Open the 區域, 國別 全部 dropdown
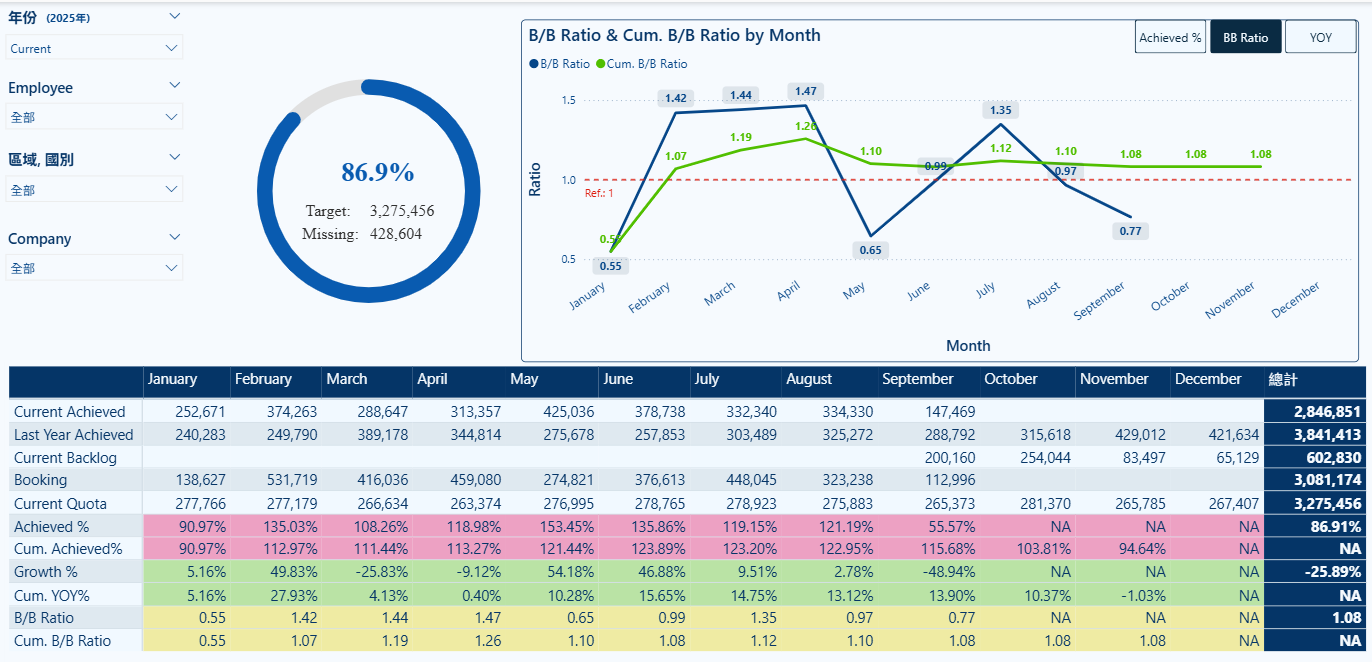 (95, 189)
